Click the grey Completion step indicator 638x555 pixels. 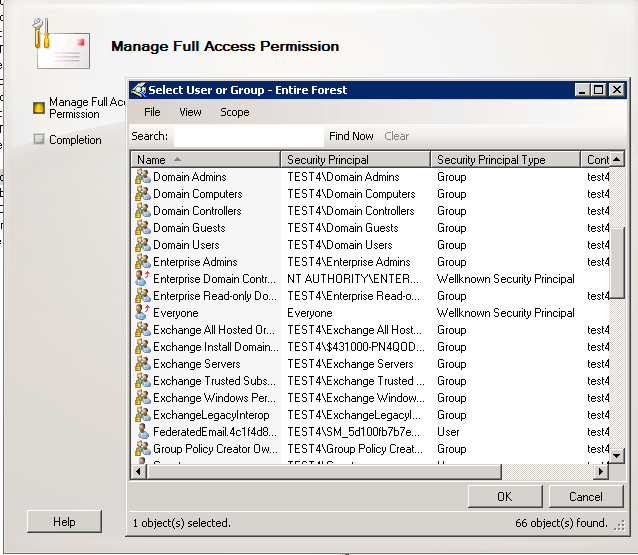[x=39, y=139]
